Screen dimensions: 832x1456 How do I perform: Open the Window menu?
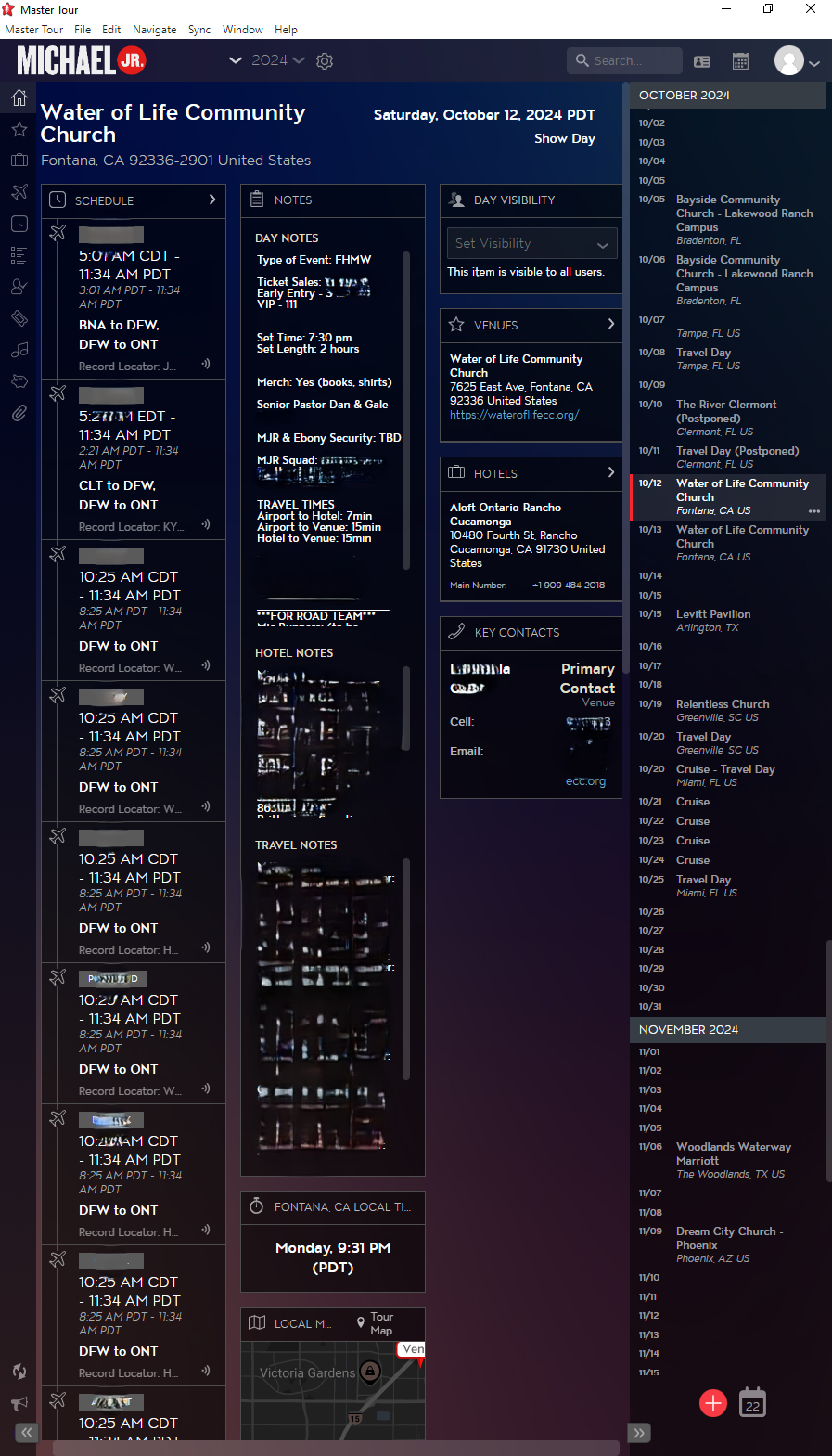click(x=243, y=30)
